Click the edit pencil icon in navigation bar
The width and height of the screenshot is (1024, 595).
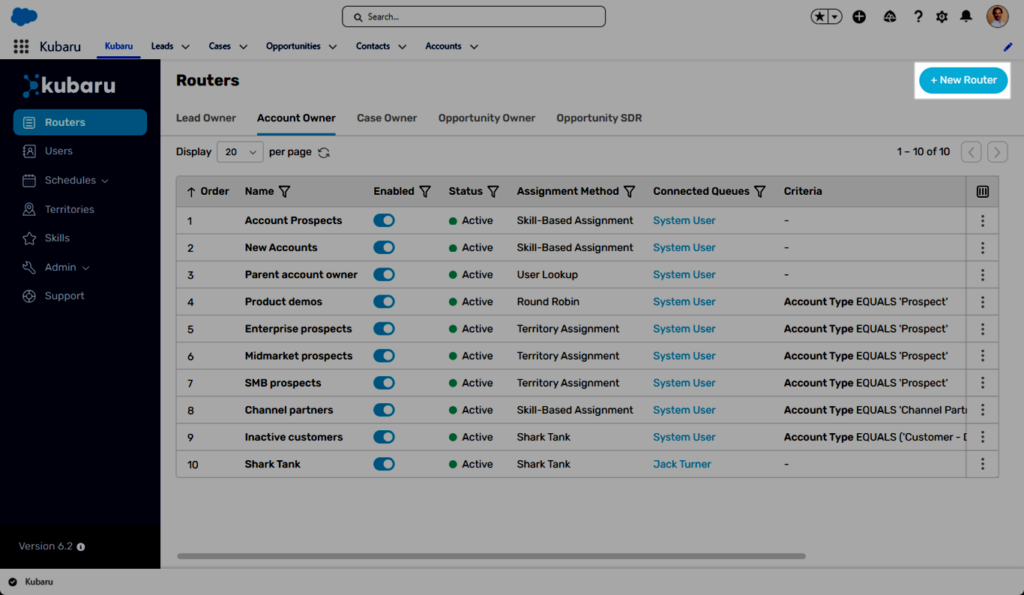coord(1007,47)
